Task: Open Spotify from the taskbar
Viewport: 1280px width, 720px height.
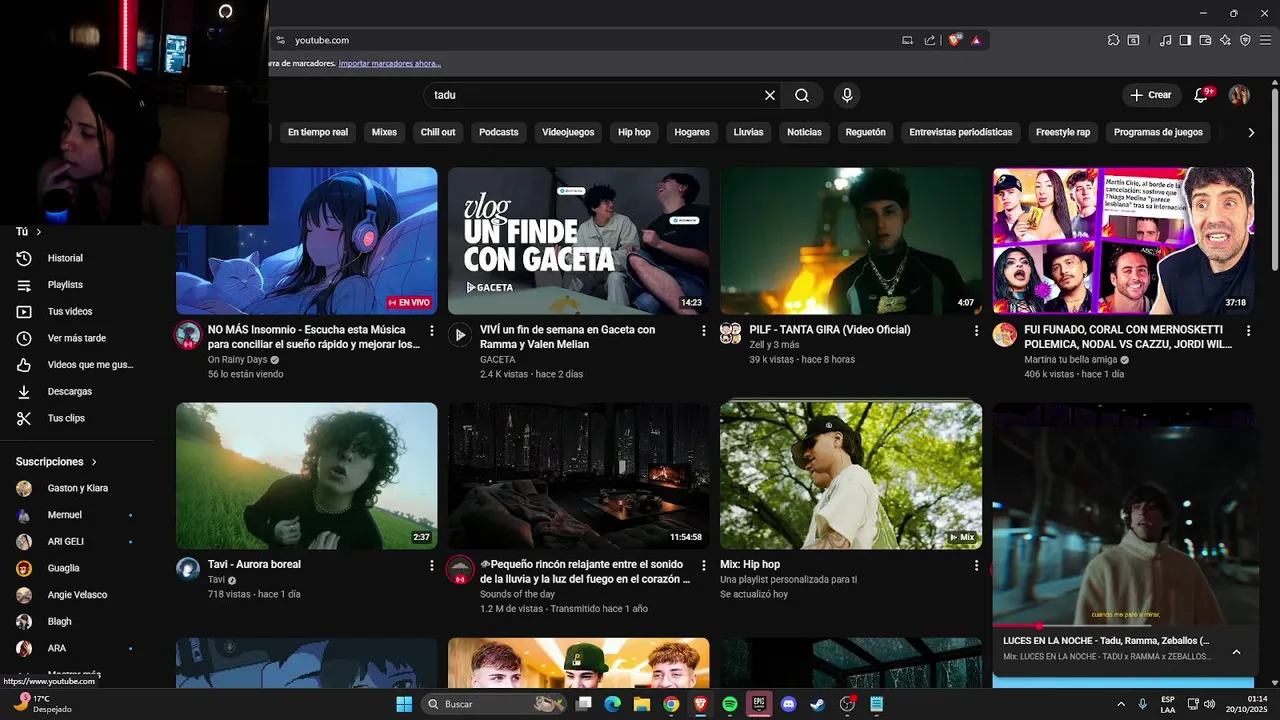Action: [730, 704]
